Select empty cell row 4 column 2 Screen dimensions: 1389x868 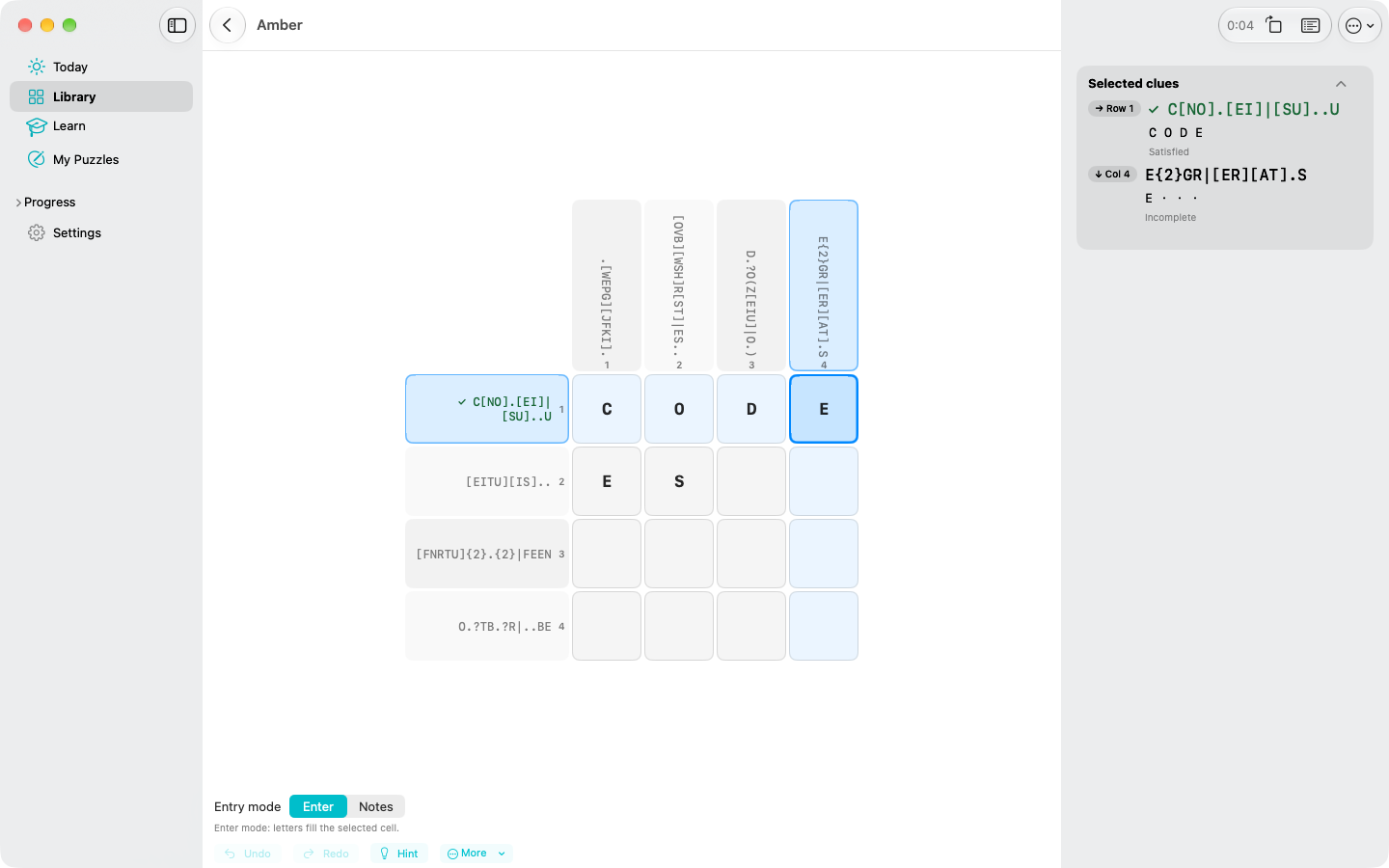click(x=679, y=626)
